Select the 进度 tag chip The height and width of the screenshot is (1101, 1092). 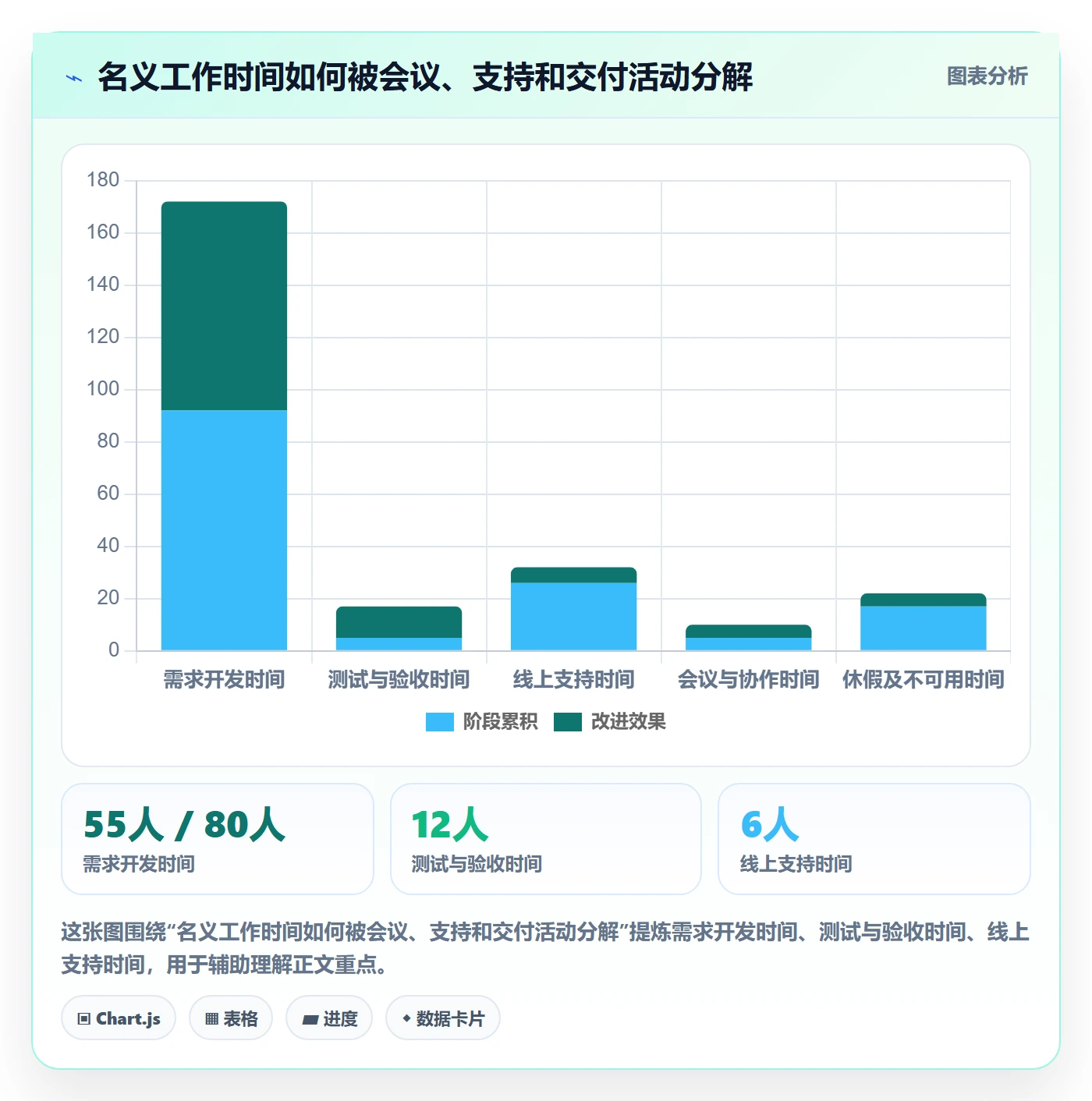329,1018
